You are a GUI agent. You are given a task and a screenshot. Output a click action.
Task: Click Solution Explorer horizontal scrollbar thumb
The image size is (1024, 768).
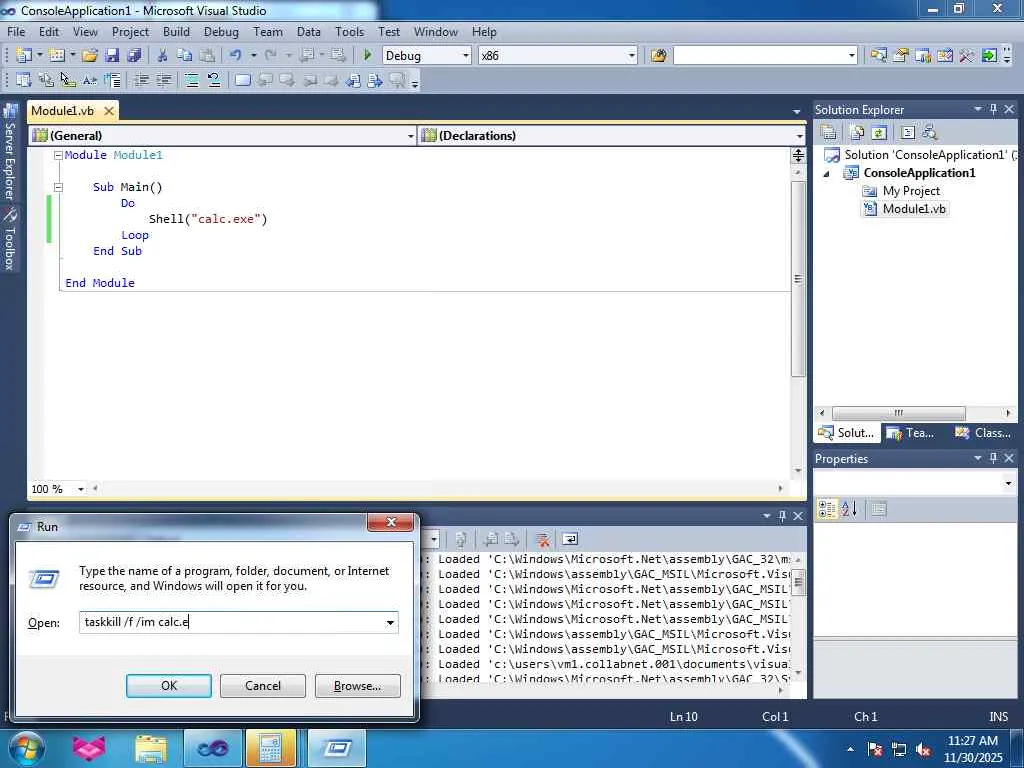[x=899, y=413]
